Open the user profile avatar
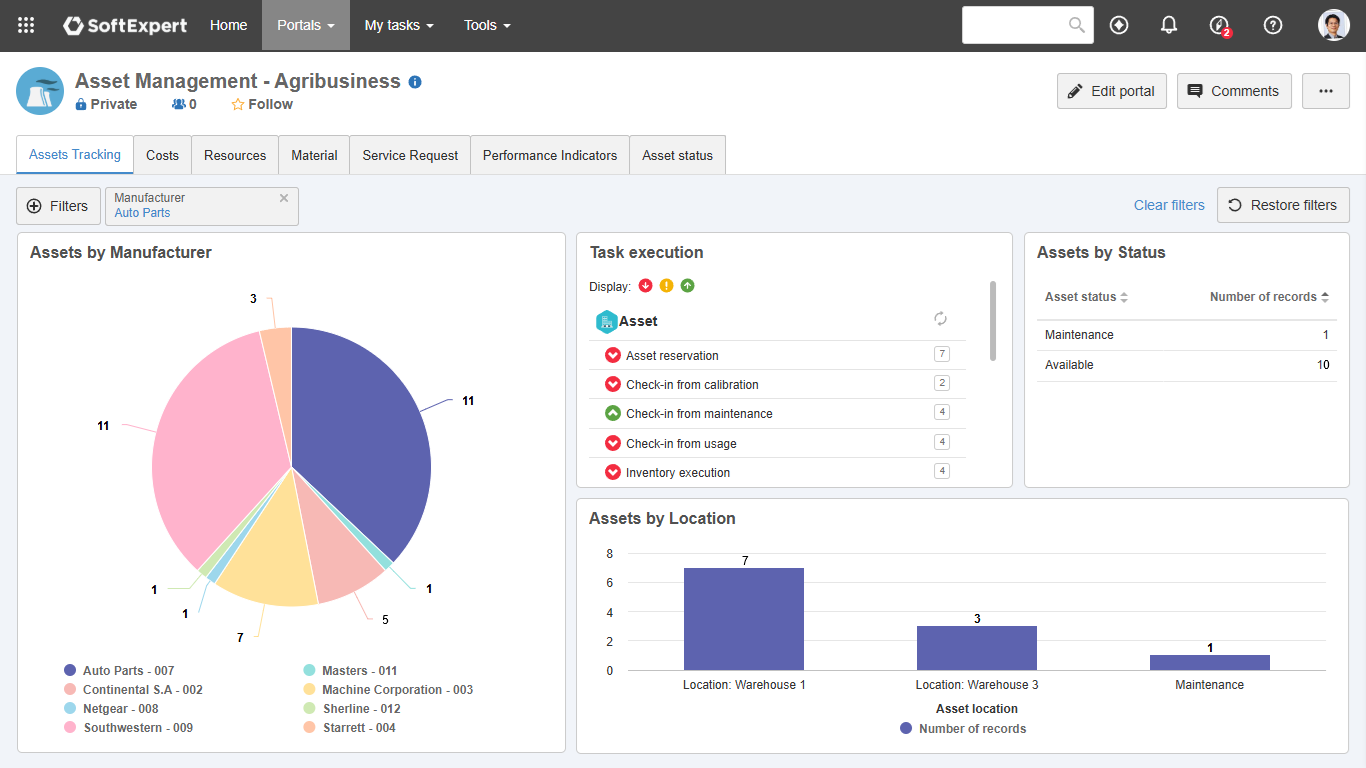 point(1334,25)
